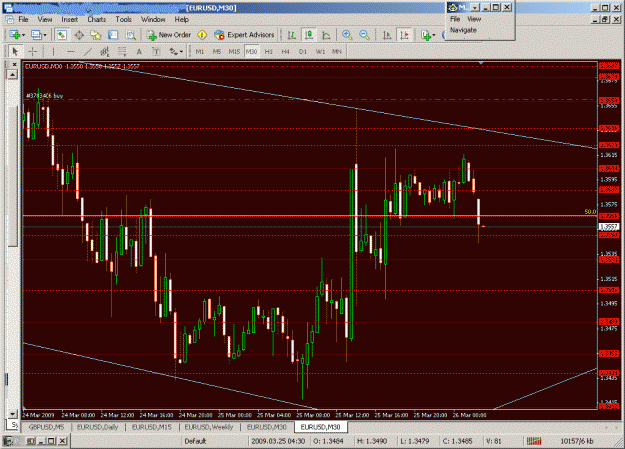Switch chart to candlesticks style
Screen dimensions: 625x449
coord(309,35)
